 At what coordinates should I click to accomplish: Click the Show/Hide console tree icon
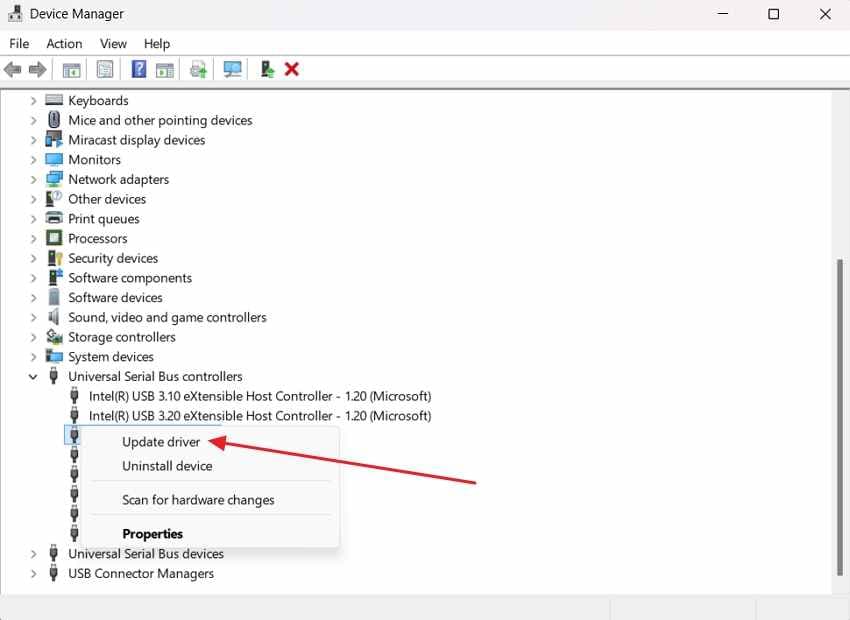pos(72,69)
